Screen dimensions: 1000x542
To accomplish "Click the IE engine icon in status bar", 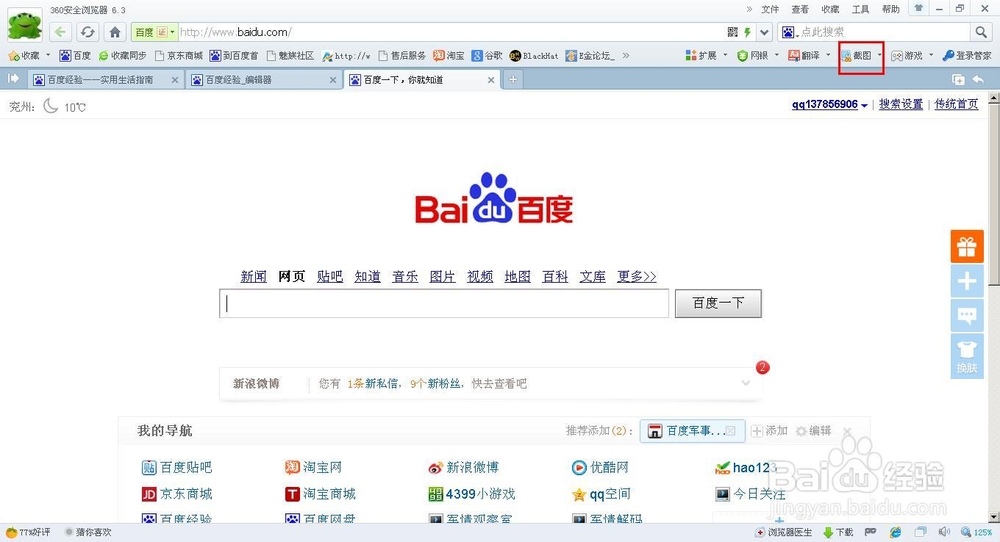I will click(x=895, y=532).
